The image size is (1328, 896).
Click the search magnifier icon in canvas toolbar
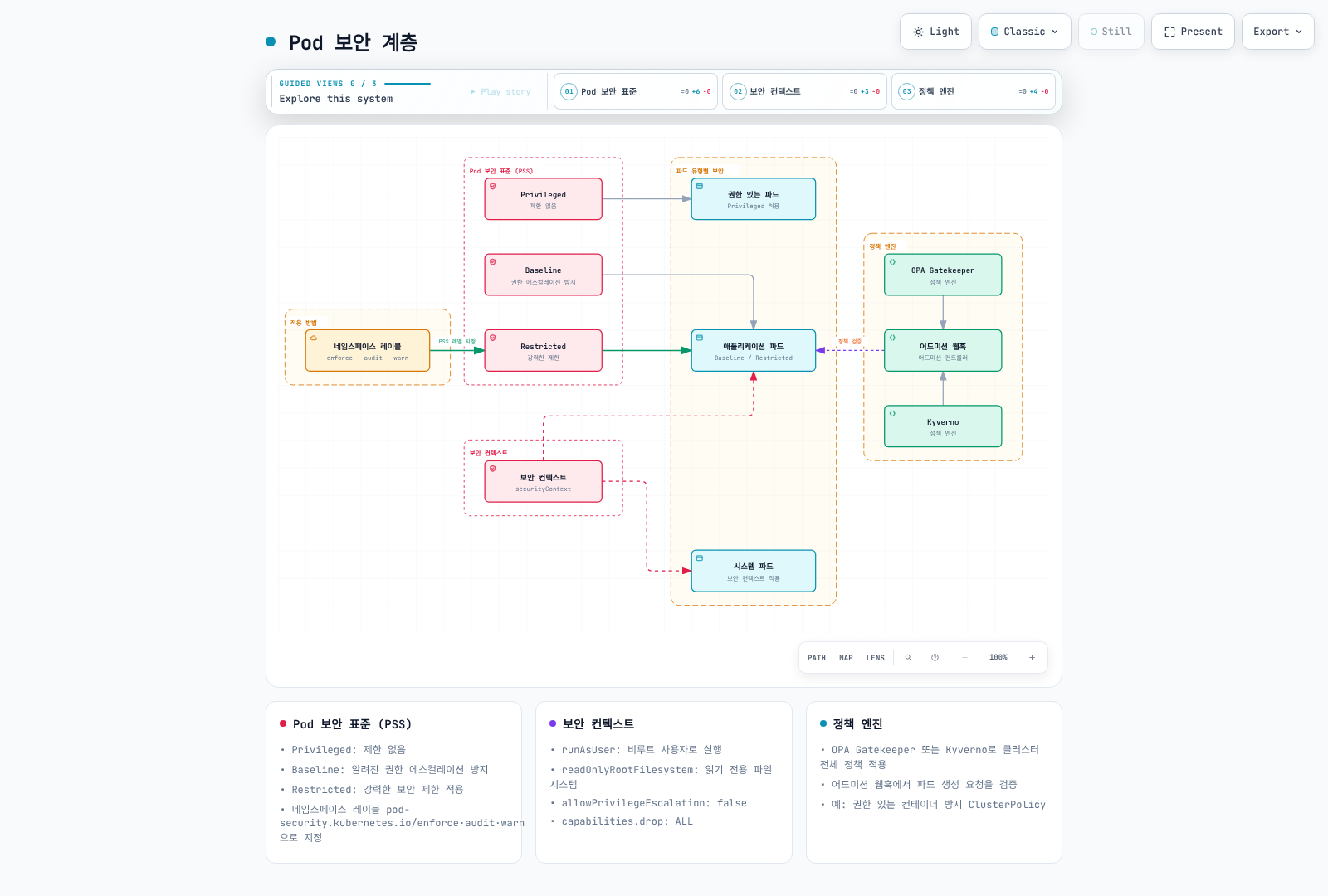click(908, 657)
